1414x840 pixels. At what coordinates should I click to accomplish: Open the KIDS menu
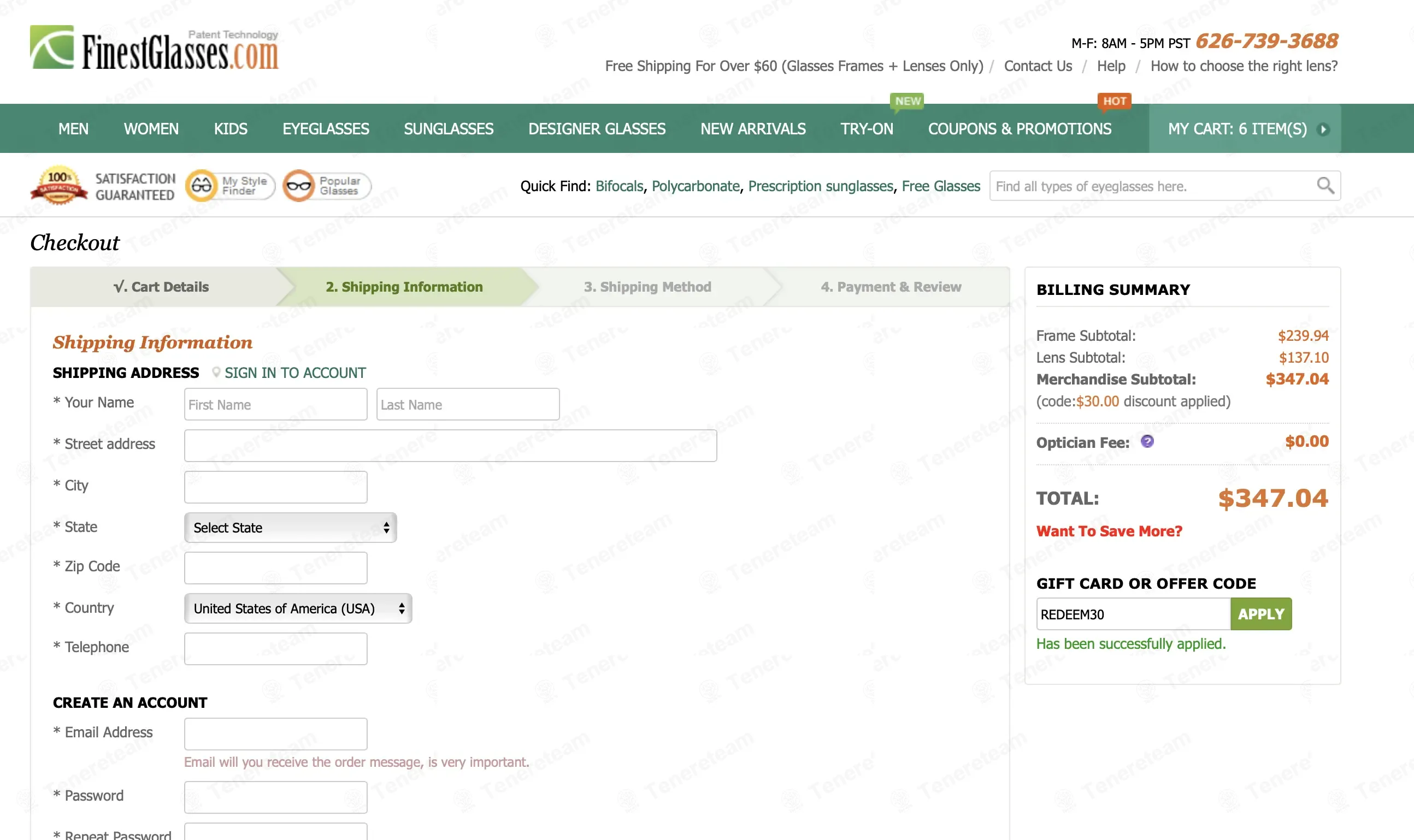pyautogui.click(x=231, y=129)
